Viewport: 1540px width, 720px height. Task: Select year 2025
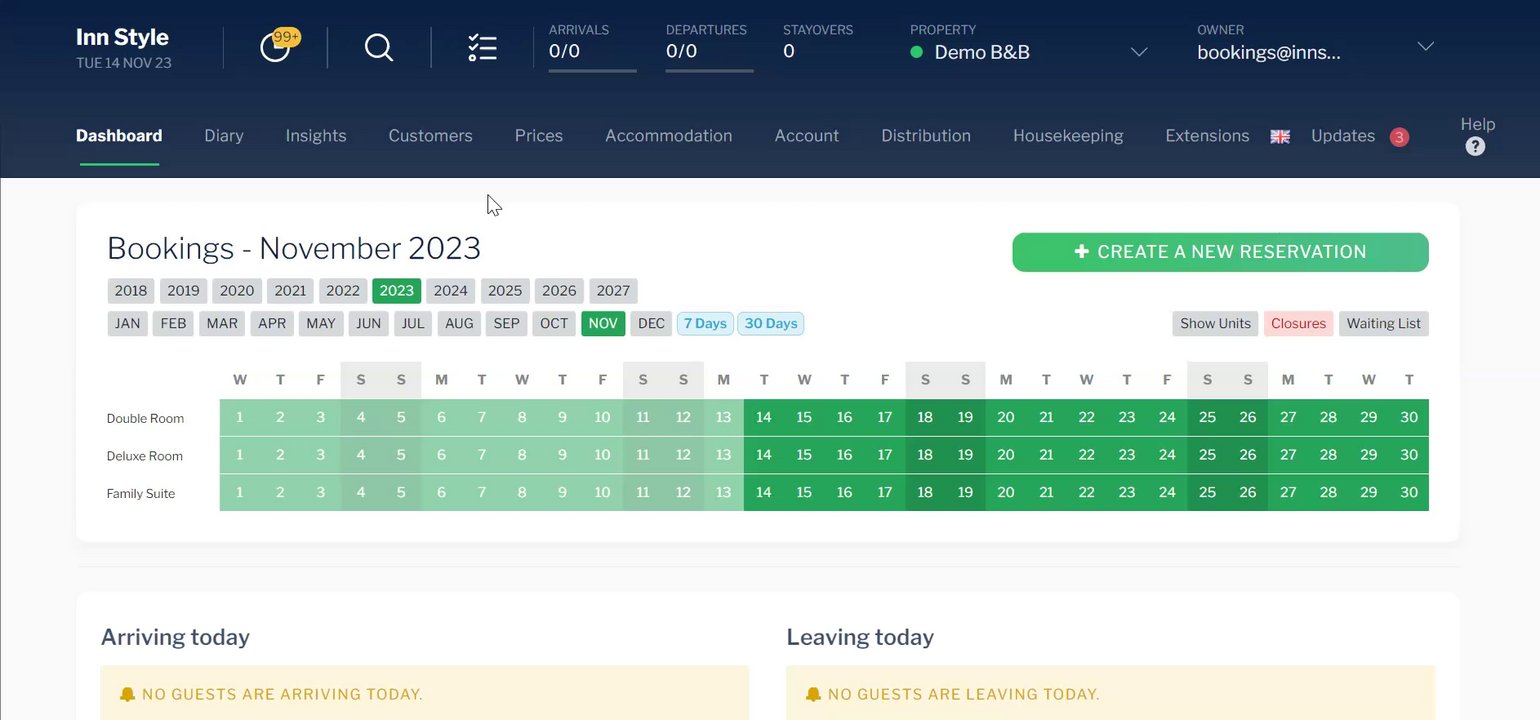(505, 291)
